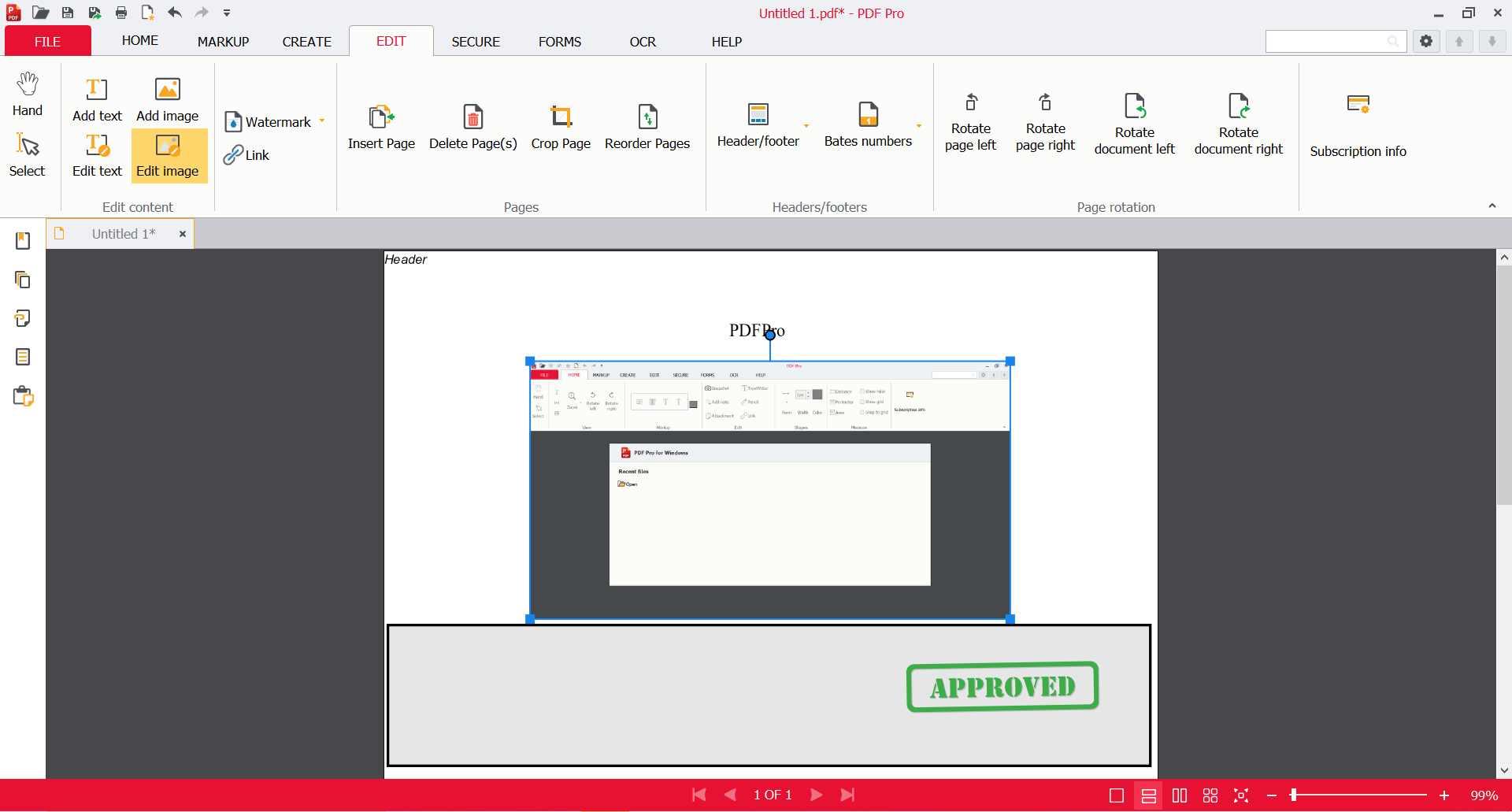This screenshot has height=812, width=1512.
Task: Expand the Header/footer dropdown arrow
Action: [x=806, y=126]
